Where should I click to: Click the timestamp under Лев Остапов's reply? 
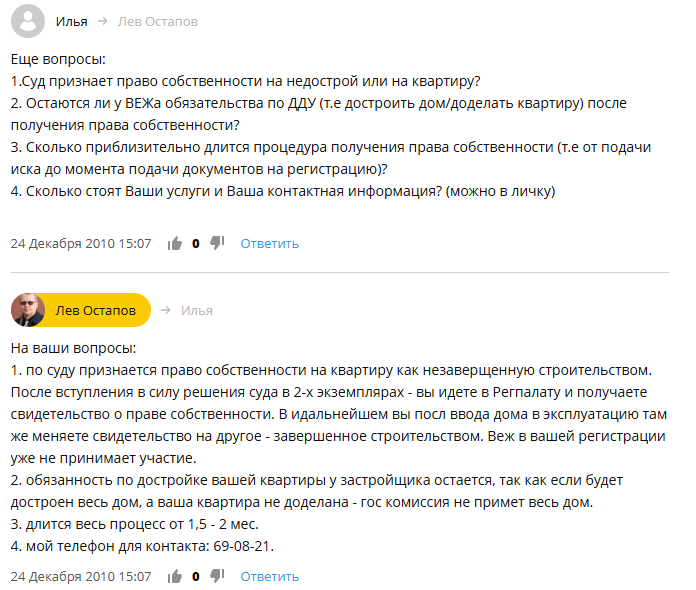click(x=81, y=577)
